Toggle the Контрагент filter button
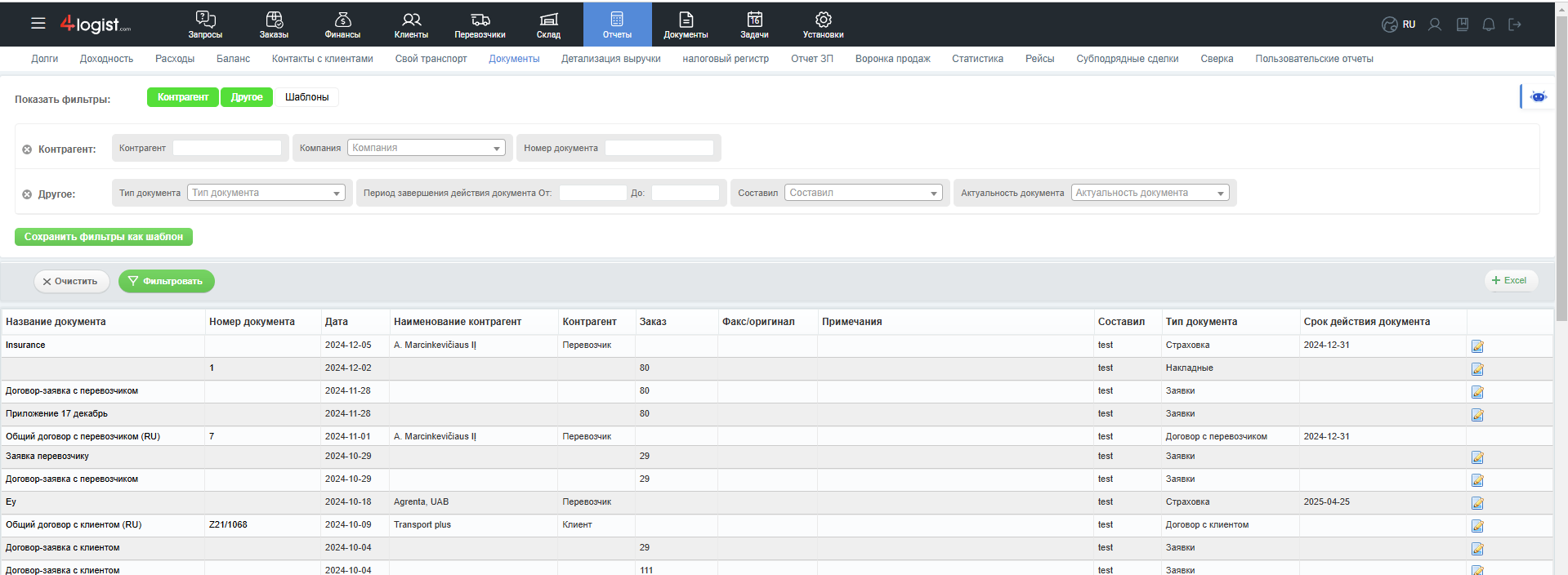This screenshot has width=1568, height=575. (183, 97)
